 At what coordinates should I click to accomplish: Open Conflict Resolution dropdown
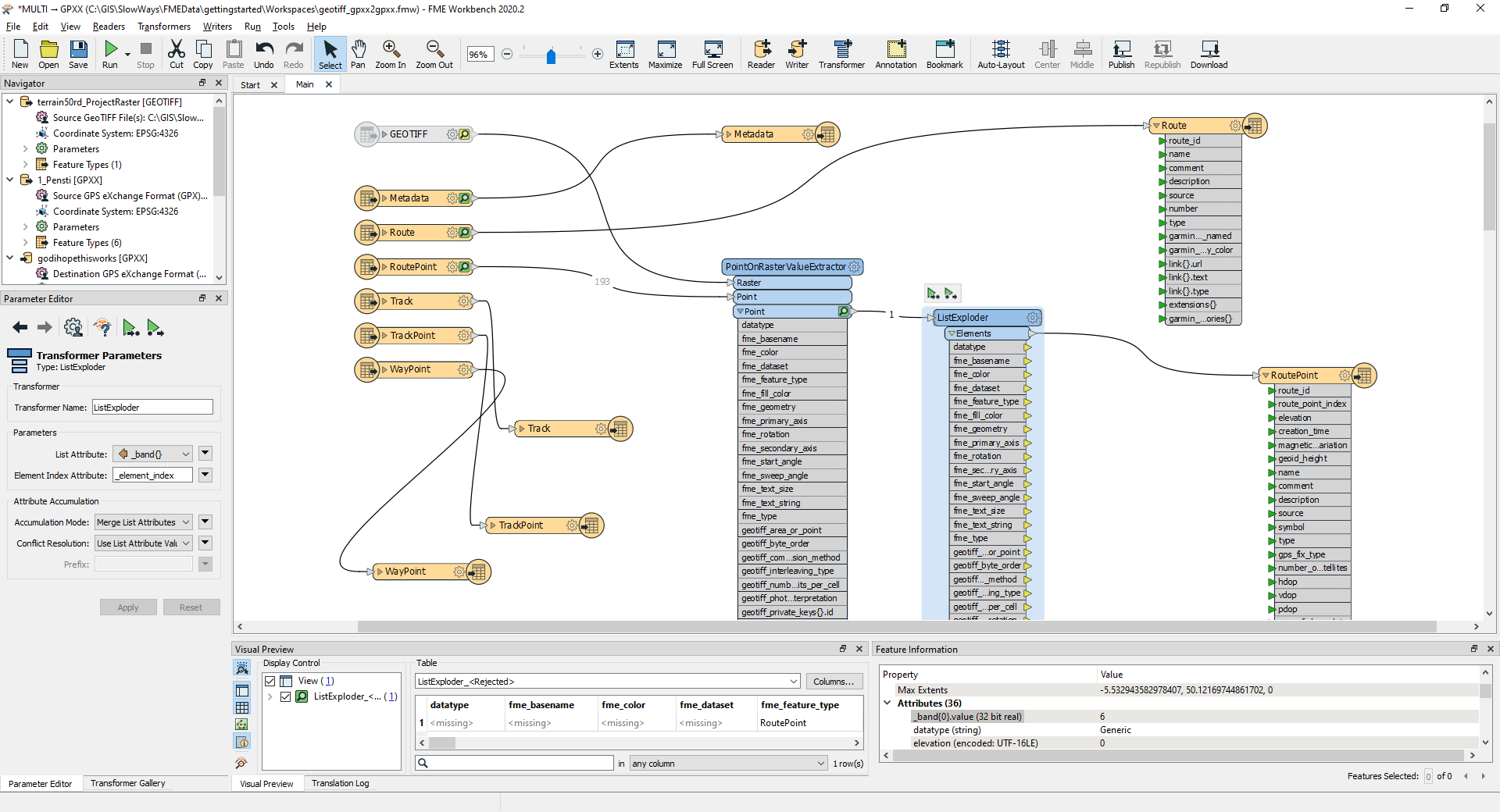coord(144,543)
